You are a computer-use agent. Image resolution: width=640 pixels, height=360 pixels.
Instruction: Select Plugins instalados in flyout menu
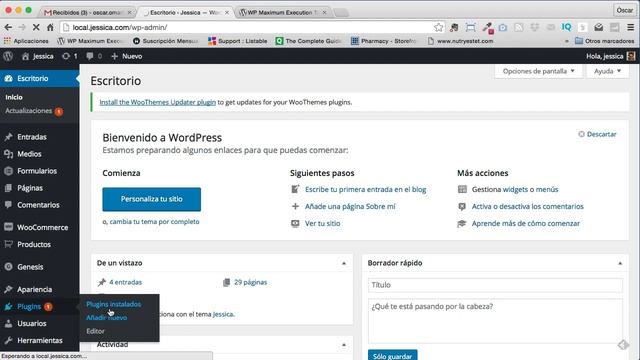coord(113,304)
